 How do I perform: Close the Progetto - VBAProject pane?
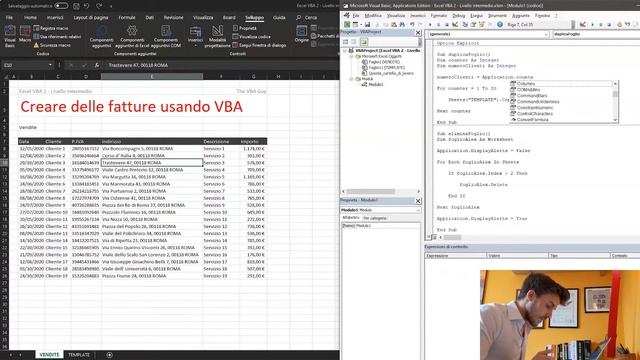[x=418, y=32]
